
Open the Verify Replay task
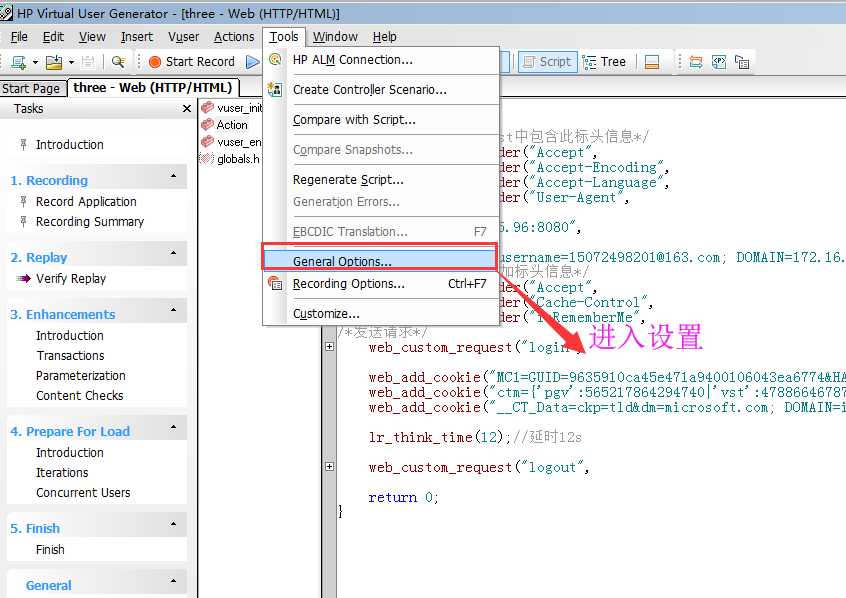tap(71, 278)
